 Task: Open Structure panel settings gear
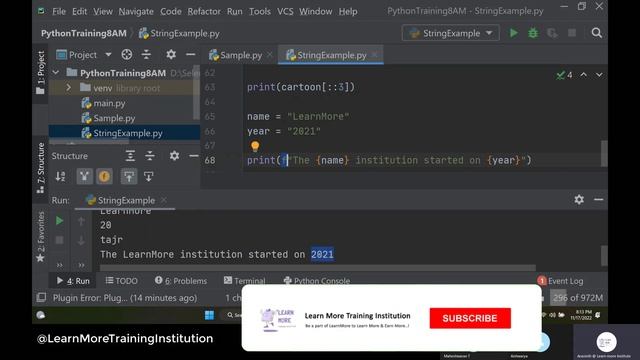(174, 156)
